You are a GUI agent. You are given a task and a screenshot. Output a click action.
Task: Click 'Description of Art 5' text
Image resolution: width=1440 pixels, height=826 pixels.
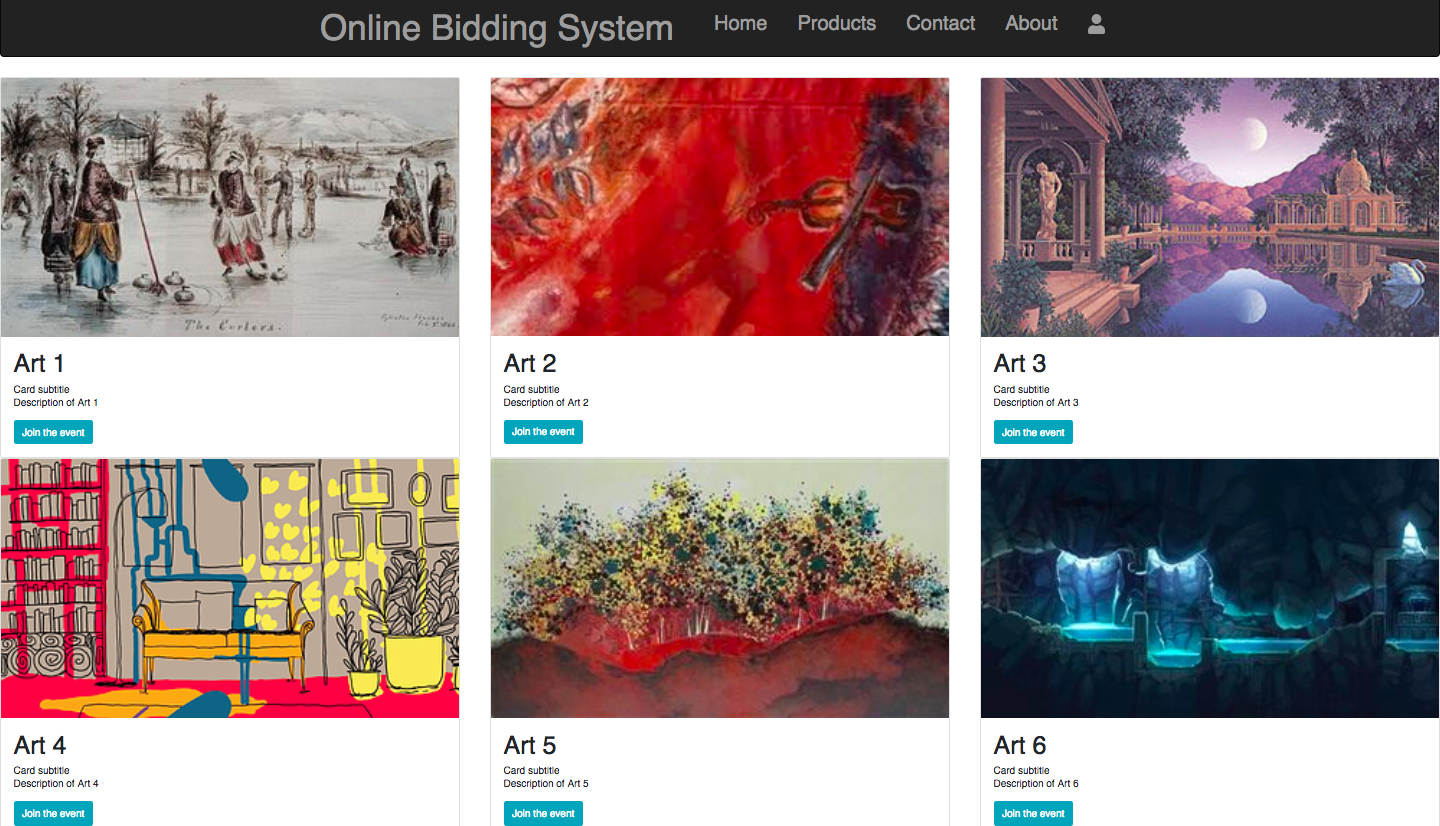click(546, 784)
